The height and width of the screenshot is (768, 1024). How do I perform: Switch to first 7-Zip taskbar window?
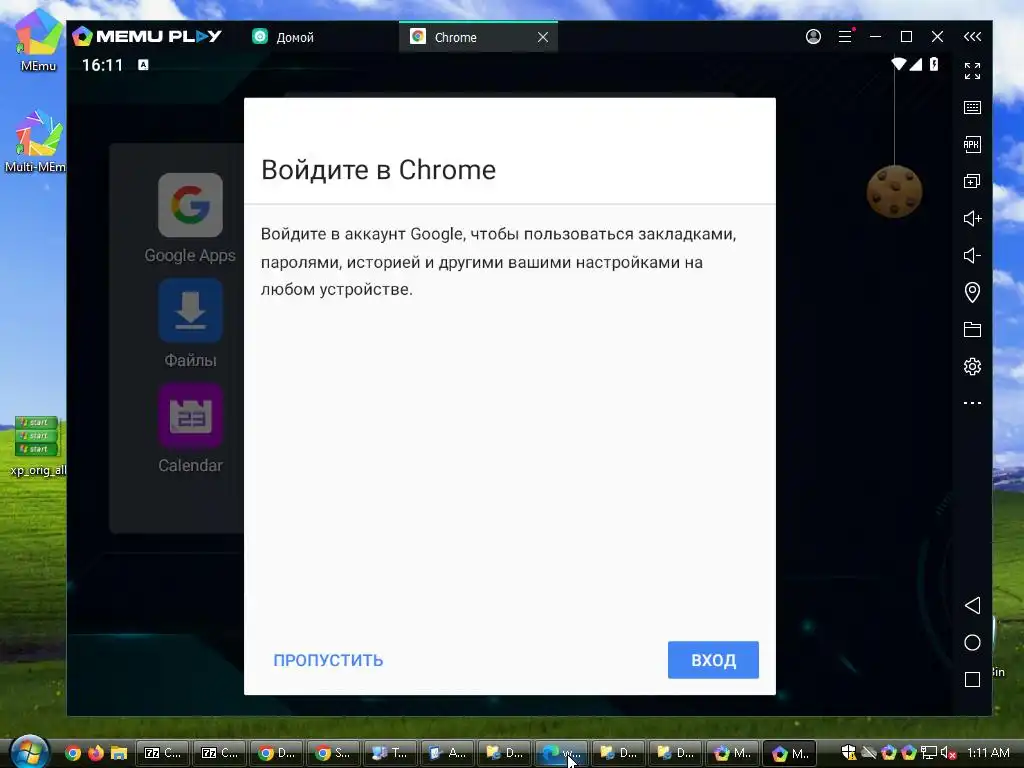pyautogui.click(x=162, y=753)
